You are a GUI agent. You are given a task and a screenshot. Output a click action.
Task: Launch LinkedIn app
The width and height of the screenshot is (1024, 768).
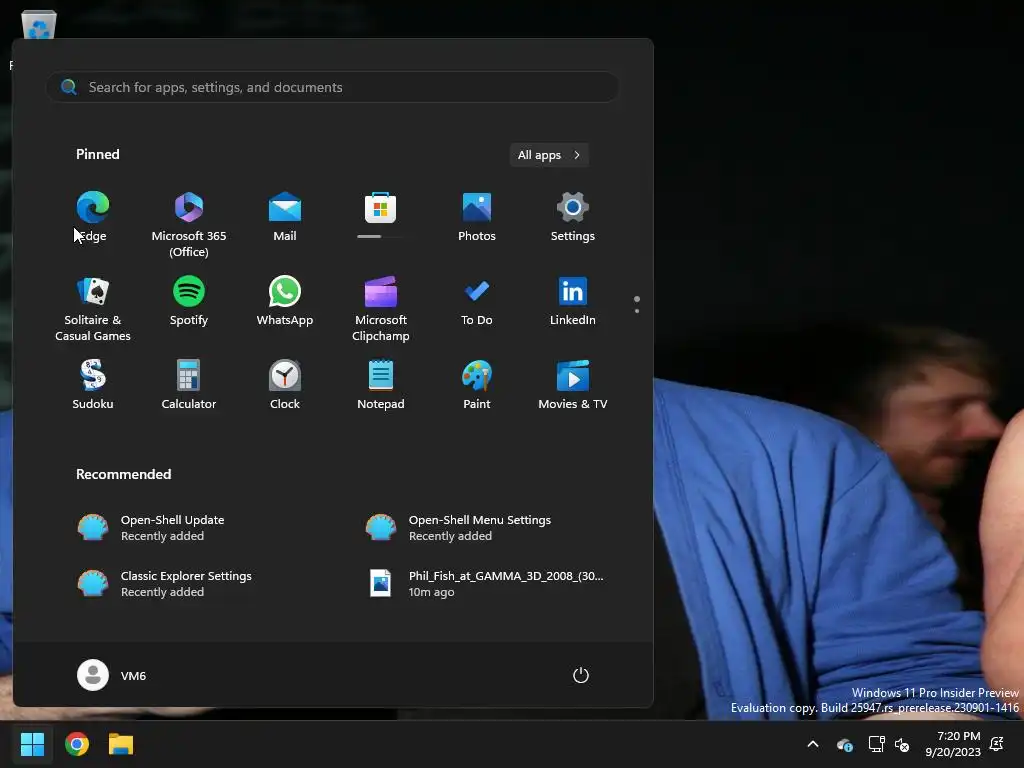[573, 301]
